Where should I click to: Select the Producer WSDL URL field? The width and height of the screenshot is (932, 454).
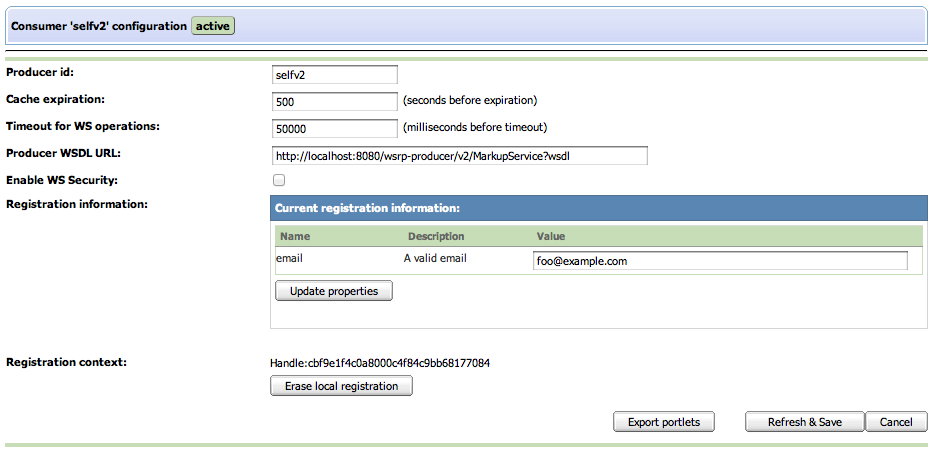[459, 155]
